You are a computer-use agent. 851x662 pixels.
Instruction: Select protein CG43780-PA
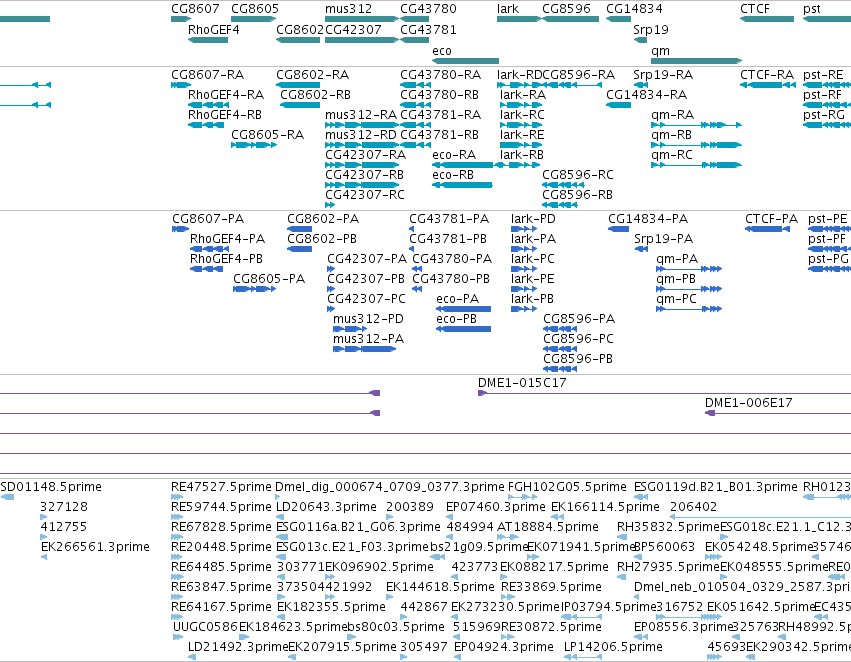click(417, 269)
